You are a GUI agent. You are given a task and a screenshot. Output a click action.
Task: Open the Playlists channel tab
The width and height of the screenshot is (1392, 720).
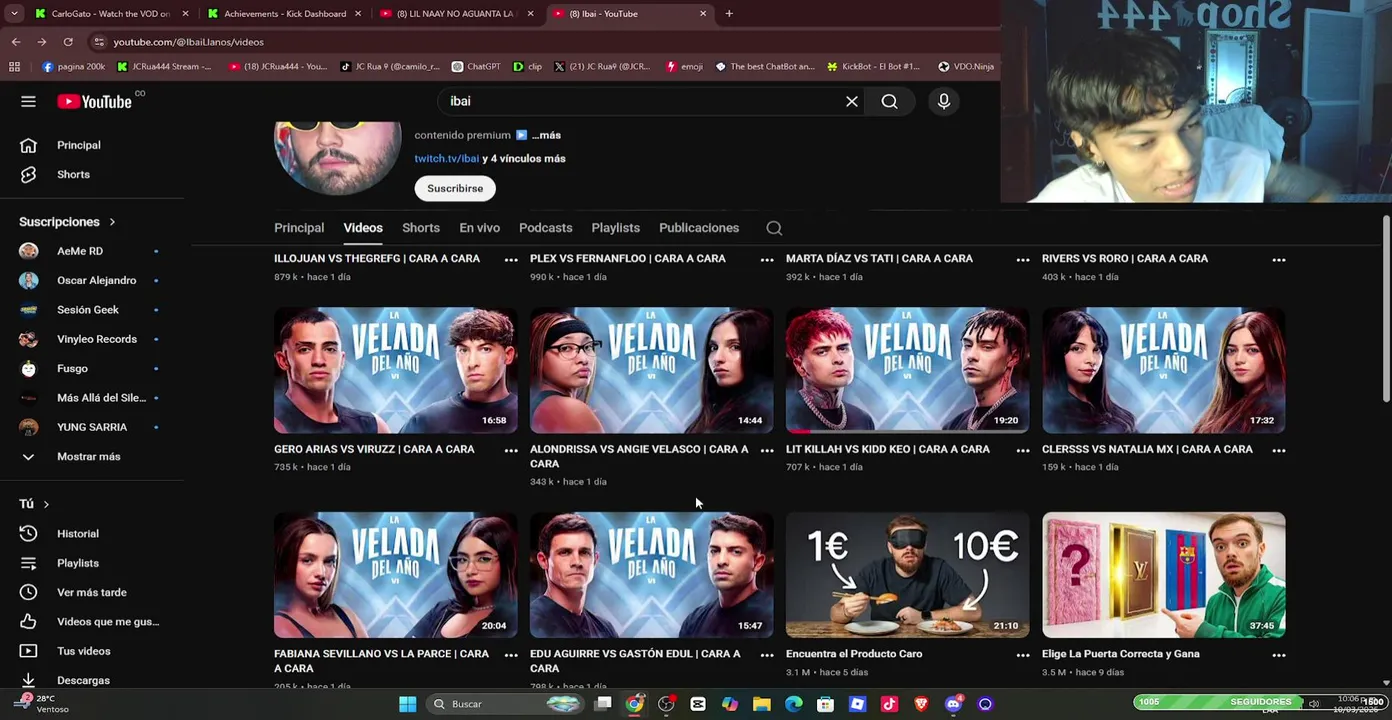tap(615, 228)
